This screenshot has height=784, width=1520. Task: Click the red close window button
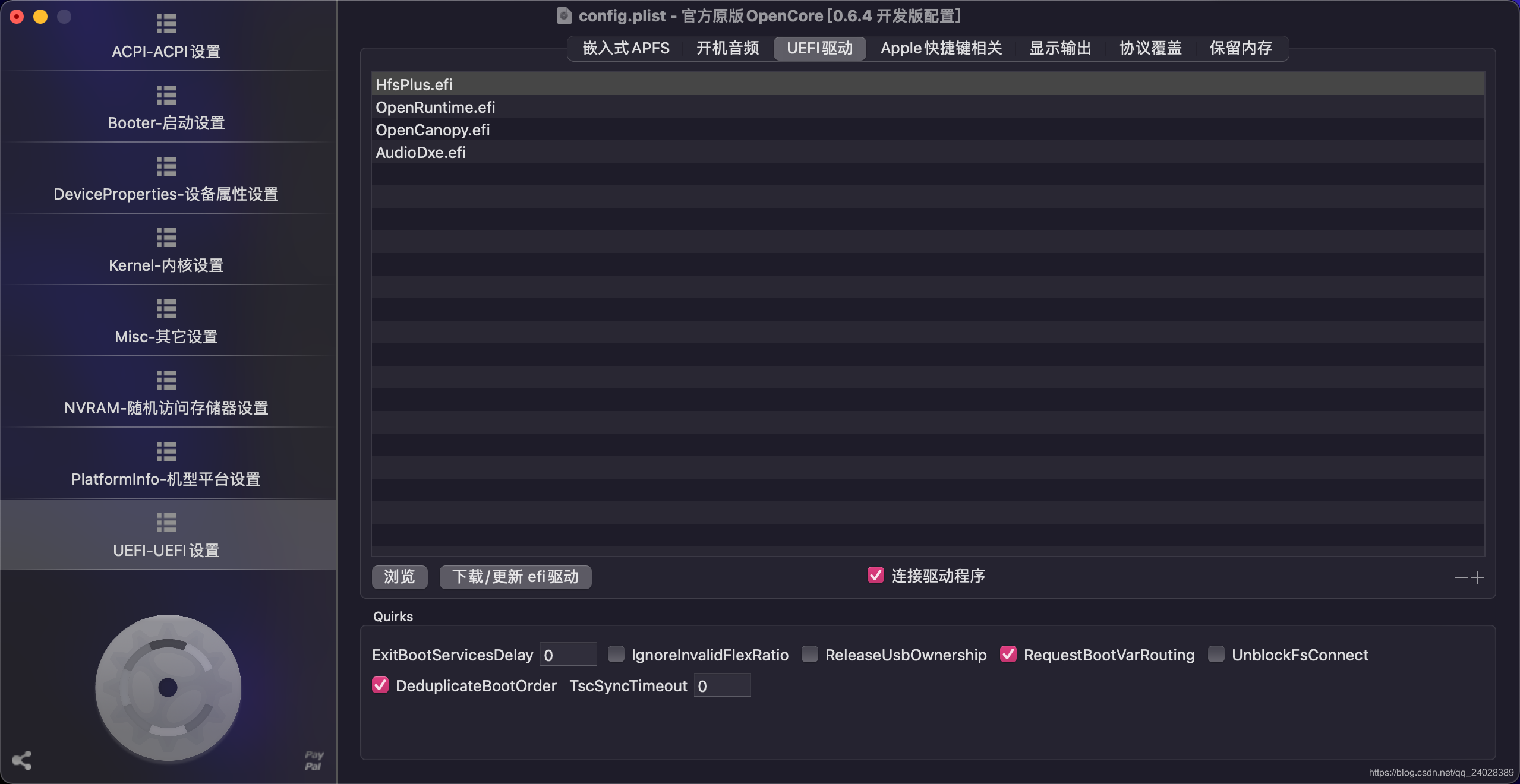(x=17, y=17)
